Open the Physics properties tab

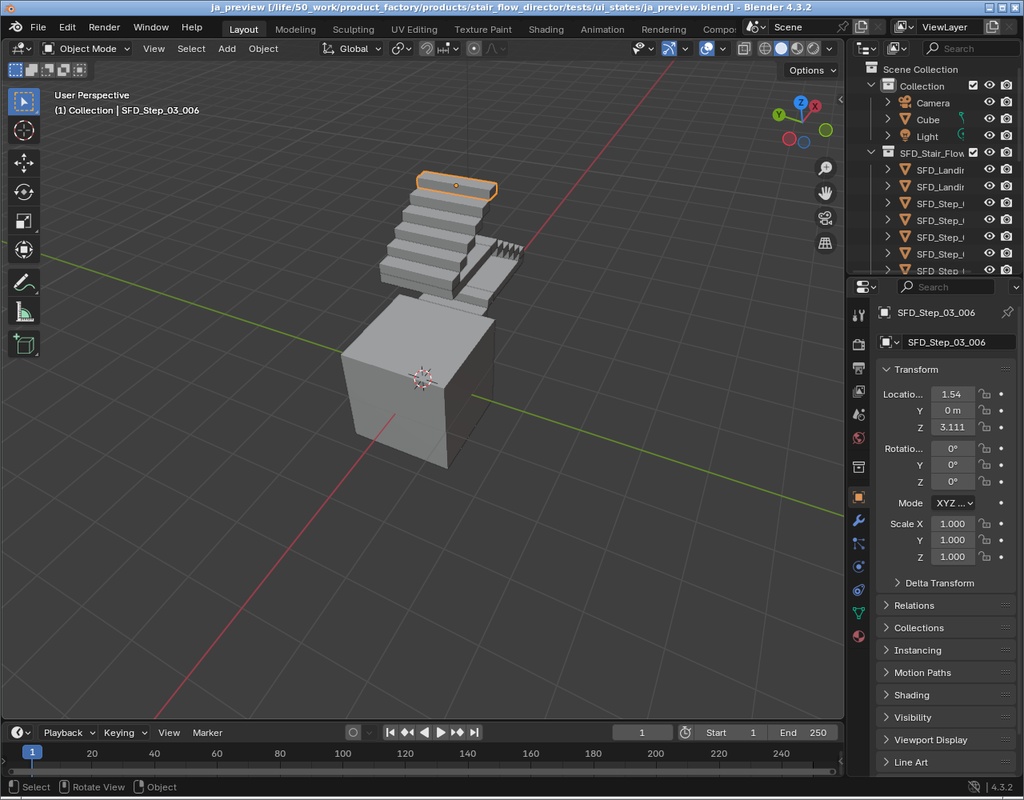click(859, 567)
